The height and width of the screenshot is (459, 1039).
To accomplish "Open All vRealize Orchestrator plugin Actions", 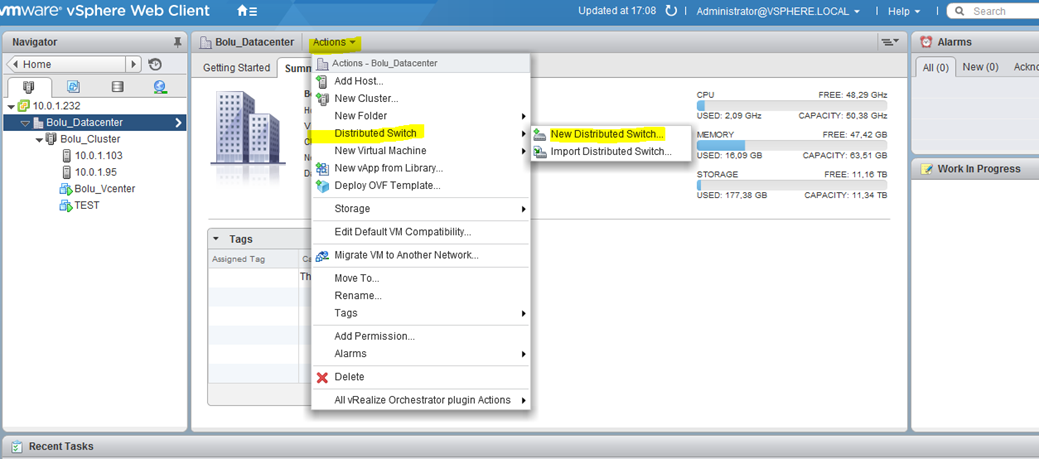I will pos(421,400).
